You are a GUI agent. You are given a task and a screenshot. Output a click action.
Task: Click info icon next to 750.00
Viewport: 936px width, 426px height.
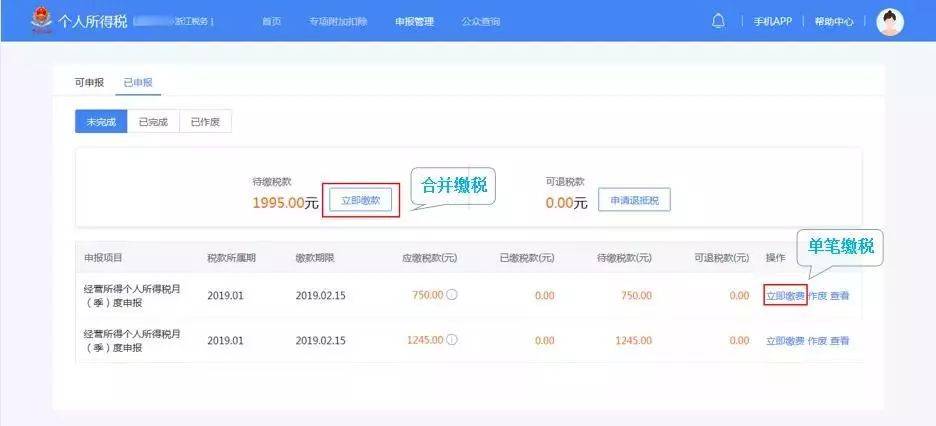click(452, 295)
